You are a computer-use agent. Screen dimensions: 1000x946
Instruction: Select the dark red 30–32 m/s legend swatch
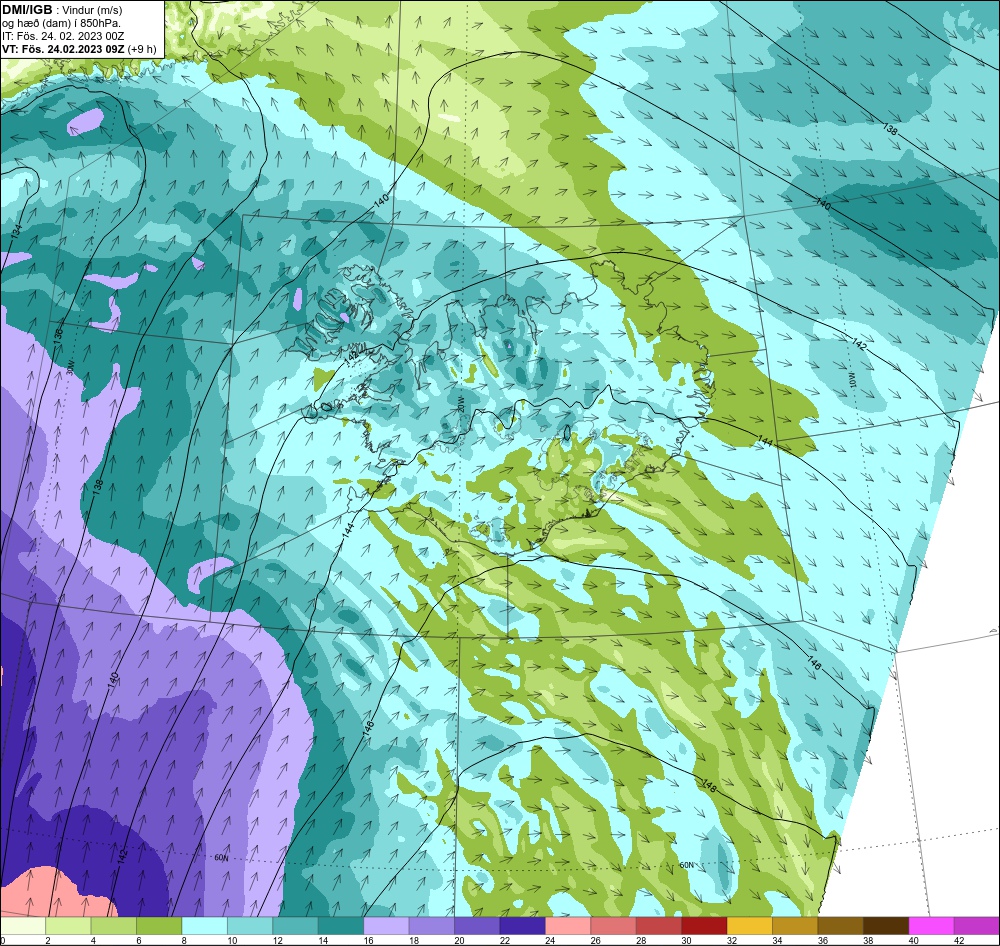pyautogui.click(x=704, y=926)
